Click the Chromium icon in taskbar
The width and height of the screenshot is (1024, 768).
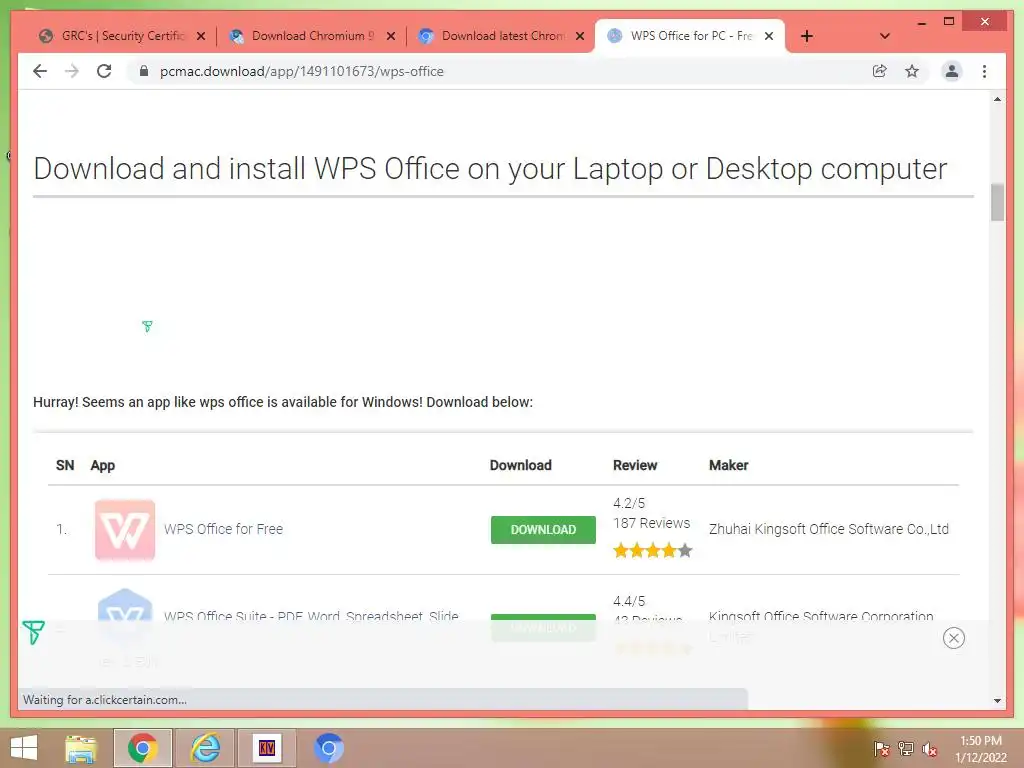click(x=328, y=748)
